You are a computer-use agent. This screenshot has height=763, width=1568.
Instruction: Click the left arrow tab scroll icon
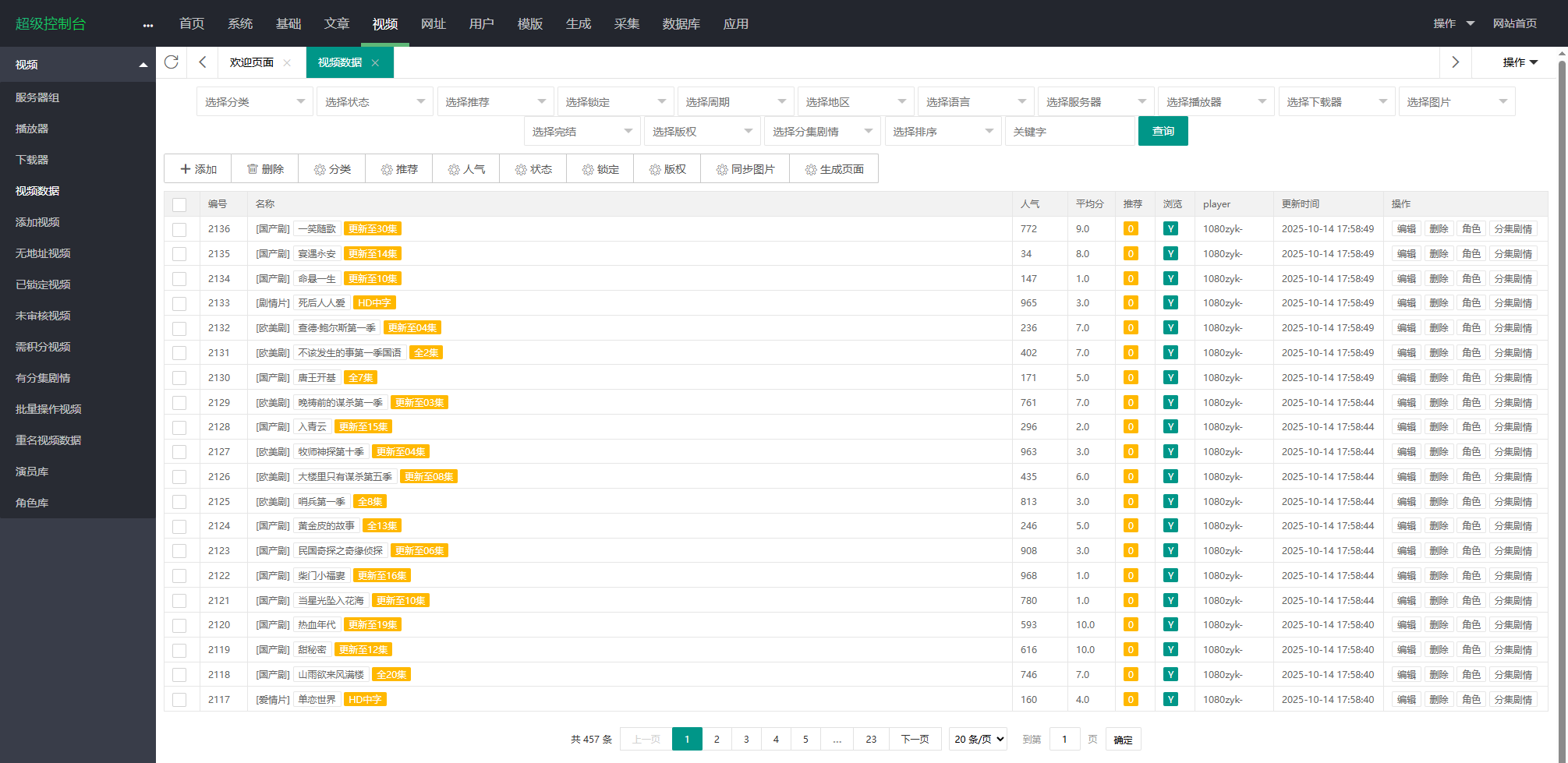[203, 62]
